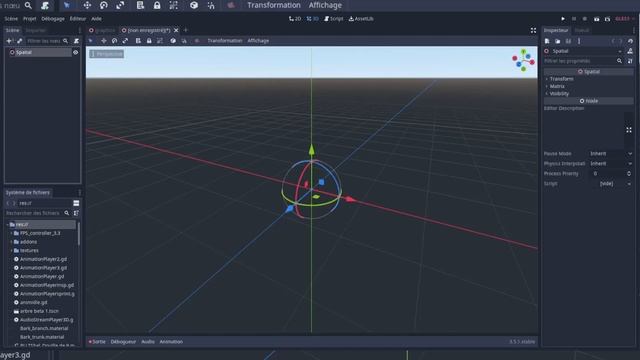Open the Débogueur panel
640x360 pixels.
point(123,342)
